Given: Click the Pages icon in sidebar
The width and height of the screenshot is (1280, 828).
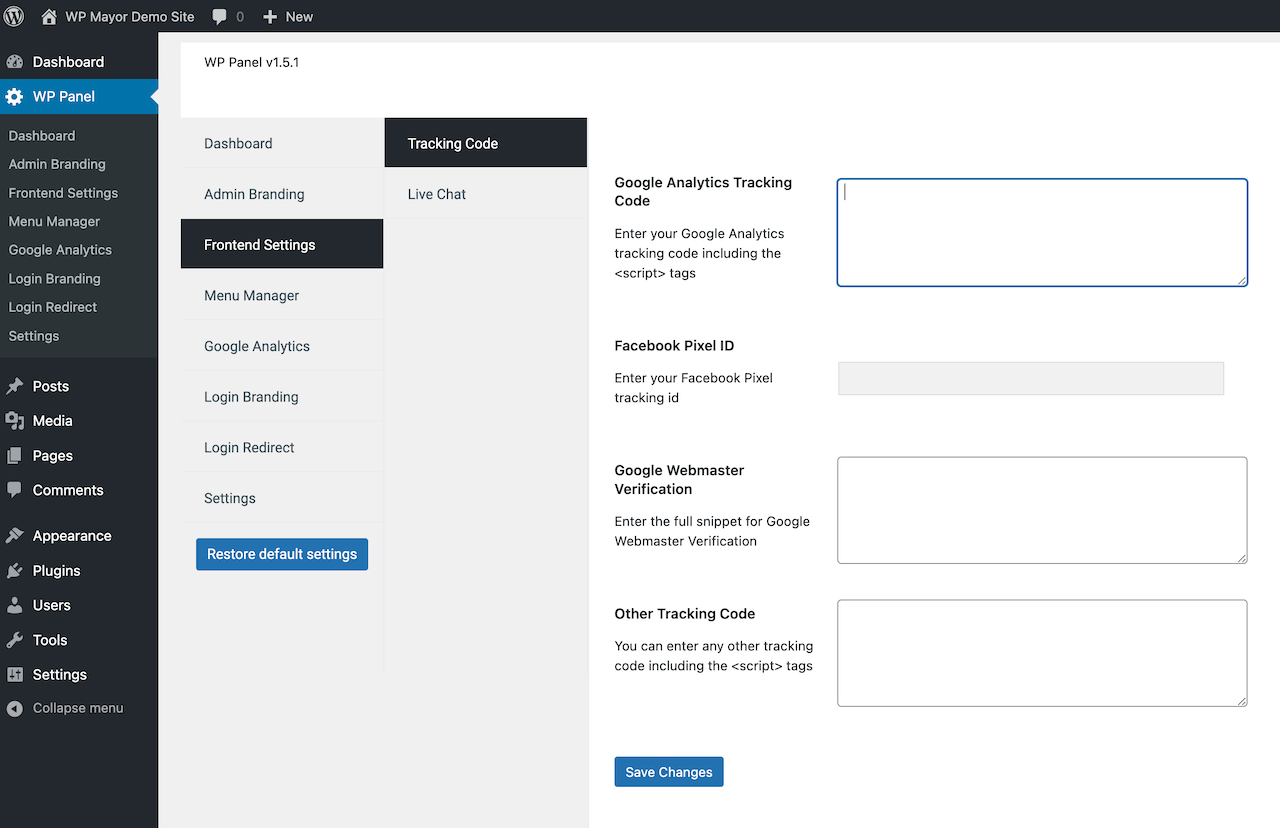Looking at the screenshot, I should click(x=14, y=456).
